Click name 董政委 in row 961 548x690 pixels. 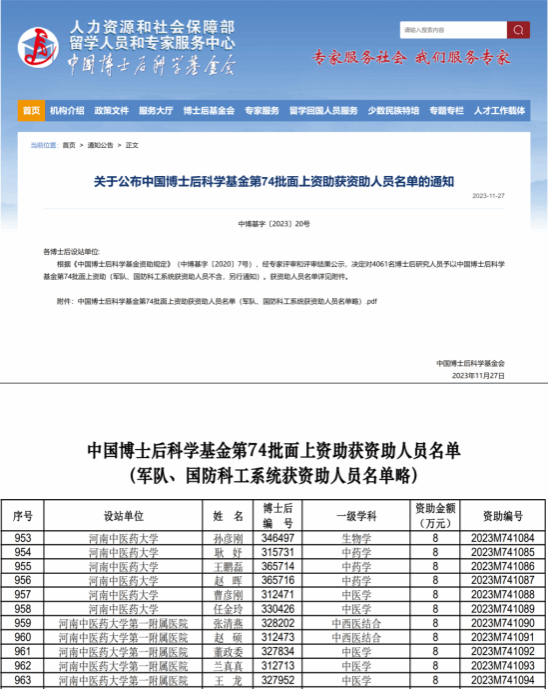click(x=228, y=651)
